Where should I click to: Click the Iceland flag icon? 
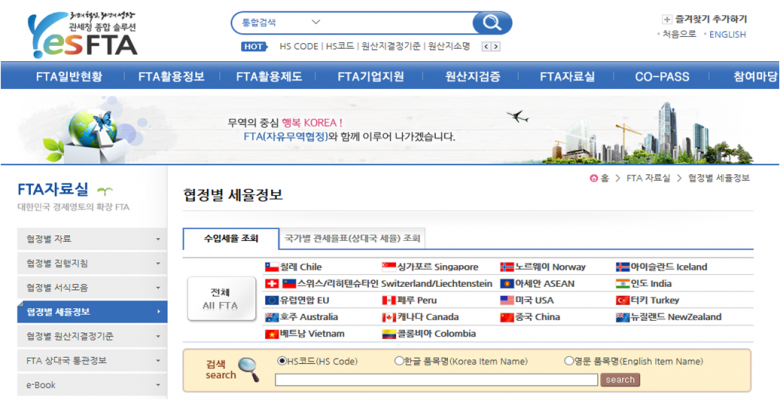pyautogui.click(x=623, y=267)
